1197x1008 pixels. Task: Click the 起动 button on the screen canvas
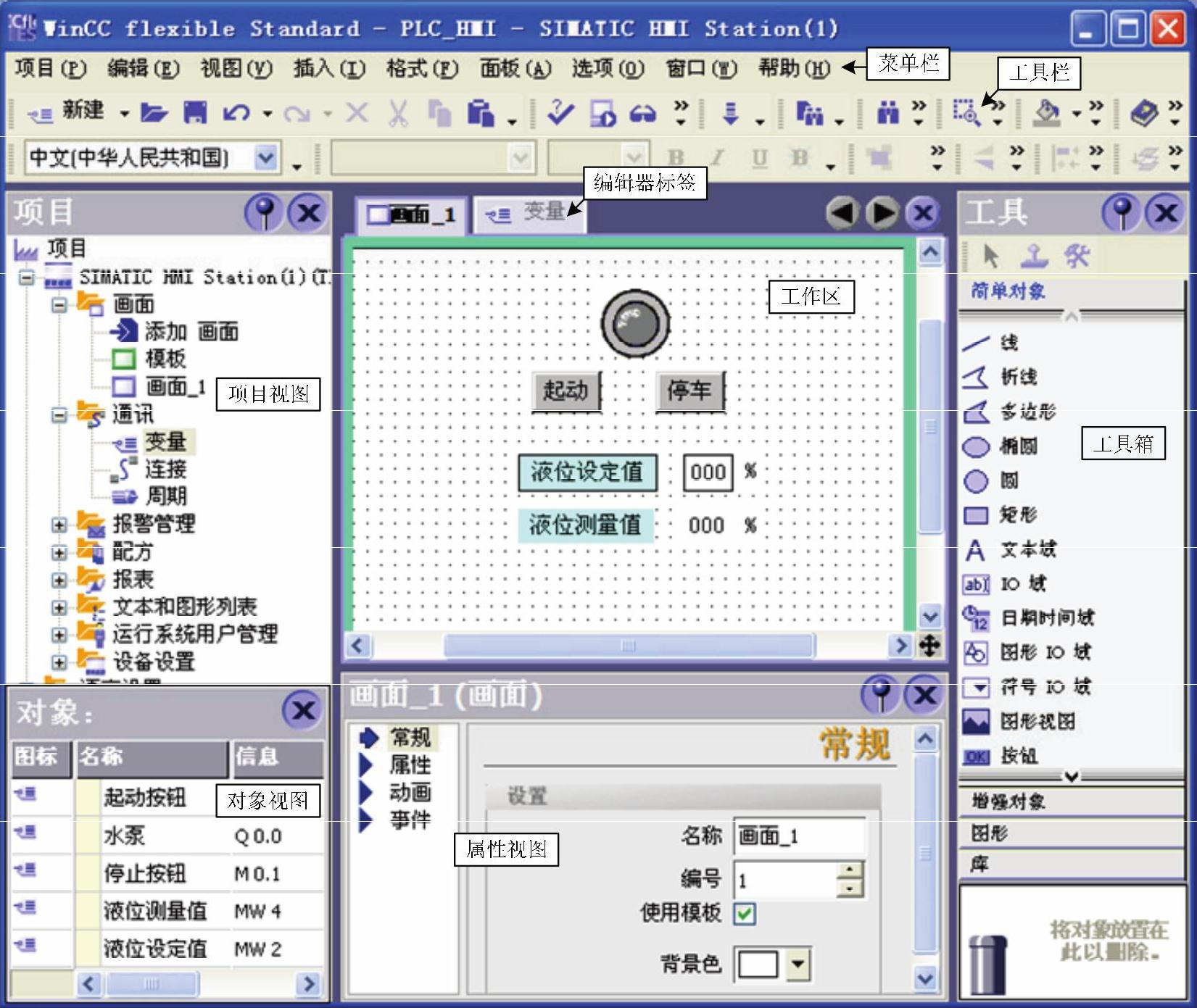[566, 391]
